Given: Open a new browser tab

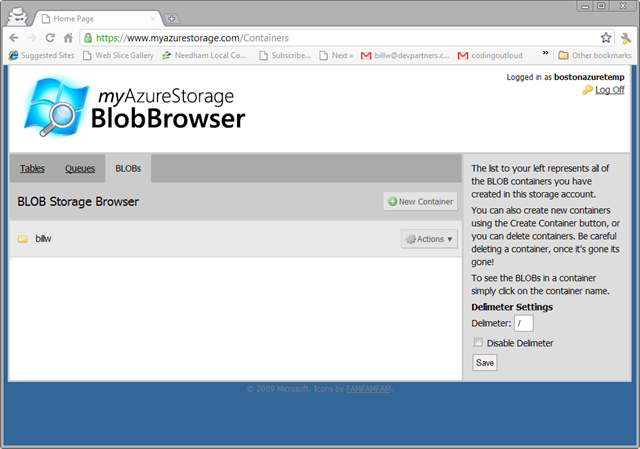Looking at the screenshot, I should point(172,18).
